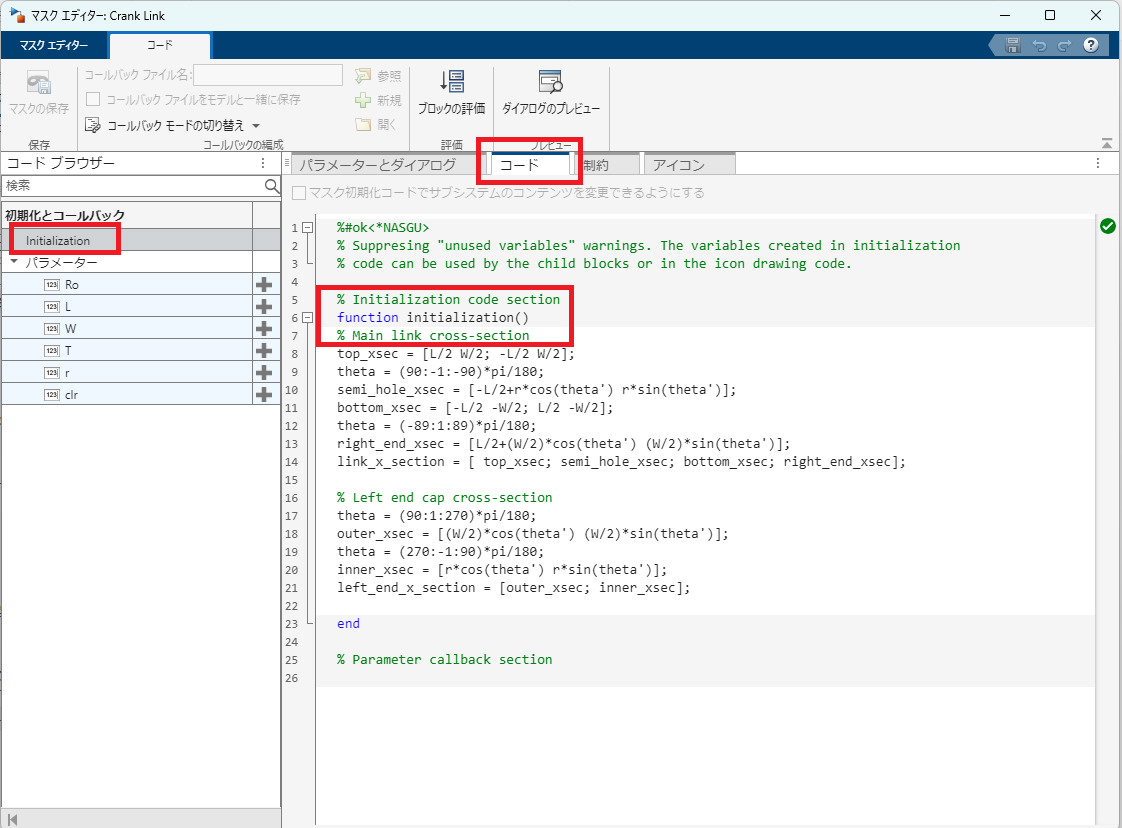The width and height of the screenshot is (1122, 828).
Task: Click the redo arrow icon
Action: pos(1065,45)
